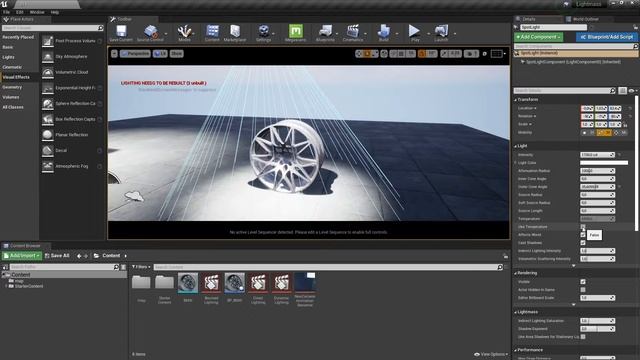Image resolution: width=640 pixels, height=360 pixels.
Task: Open the Modes toolbar icon
Action: 184,32
